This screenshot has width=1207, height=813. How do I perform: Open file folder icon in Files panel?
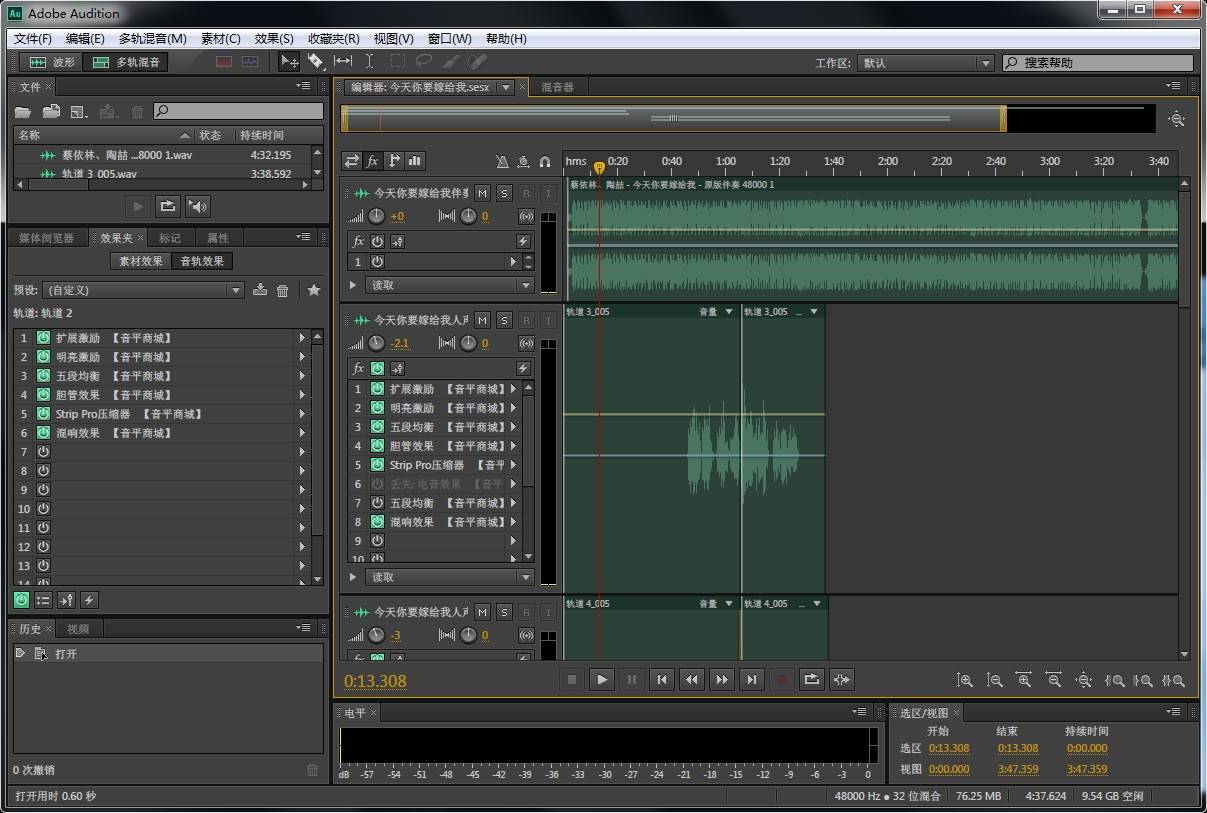[23, 112]
